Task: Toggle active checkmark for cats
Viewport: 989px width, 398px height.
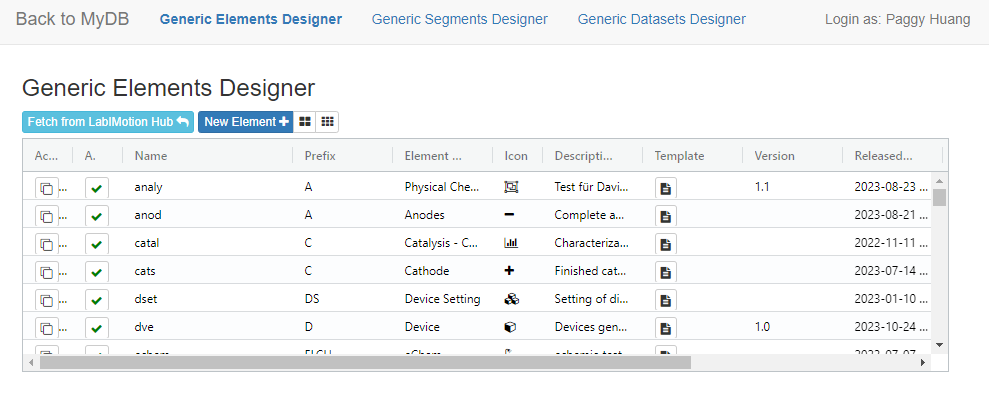Action: pos(97,272)
